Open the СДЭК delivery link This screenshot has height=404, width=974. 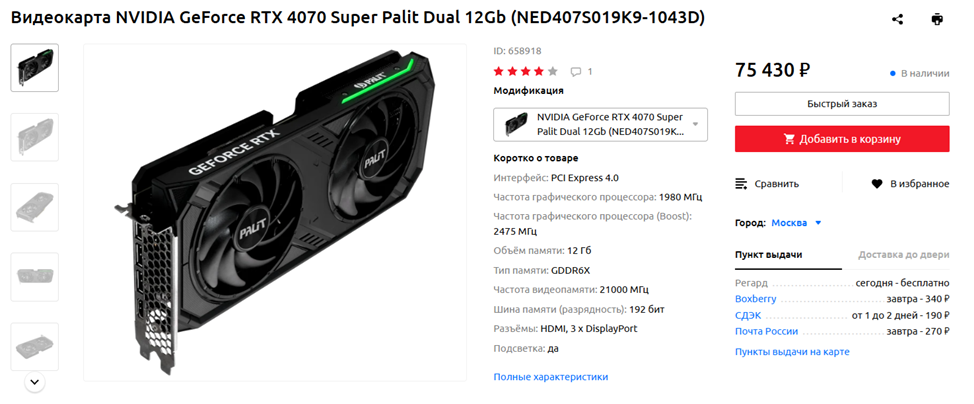pos(748,315)
